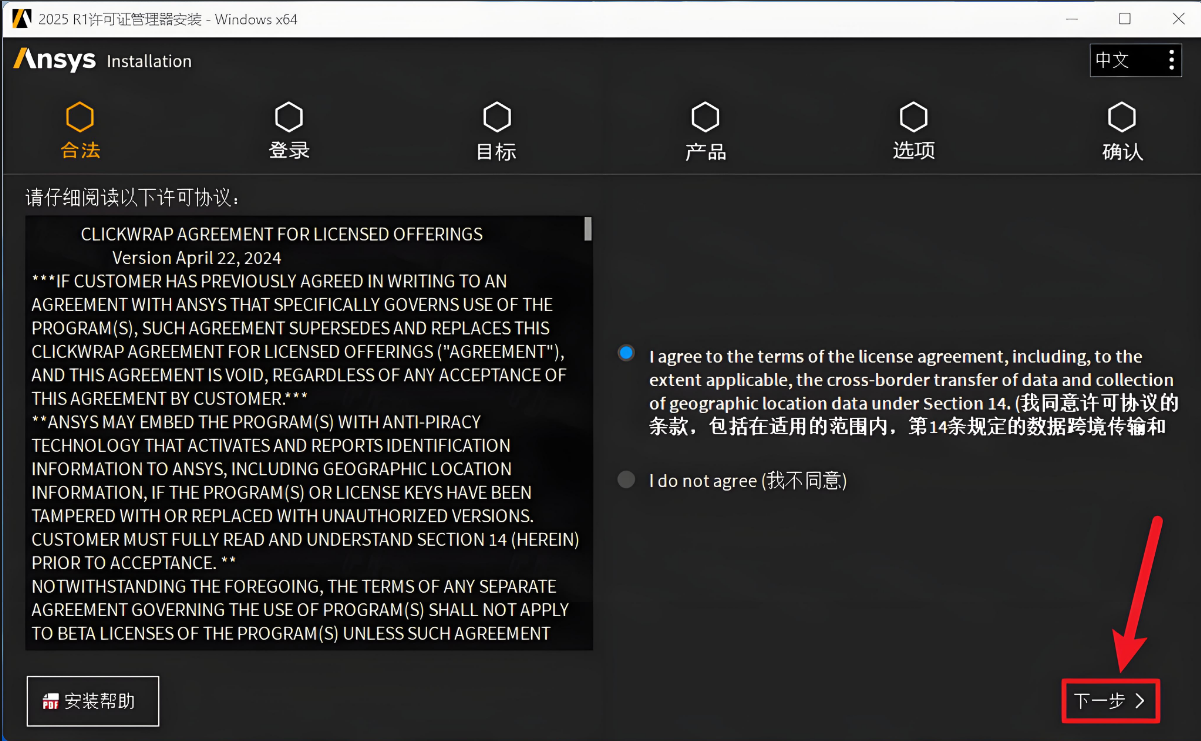Open 安装帮助 installation help PDF
Viewport: 1201px width, 741px height.
[92, 701]
